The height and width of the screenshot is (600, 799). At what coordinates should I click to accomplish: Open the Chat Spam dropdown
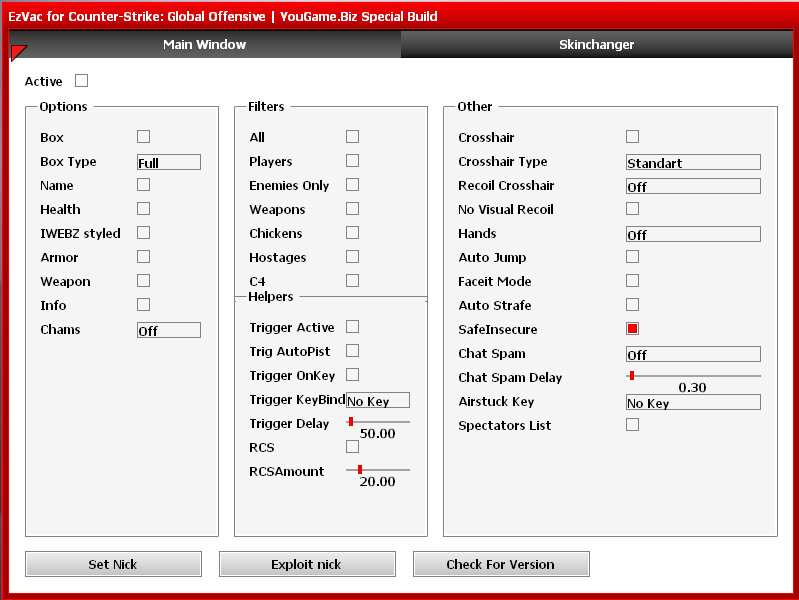693,354
